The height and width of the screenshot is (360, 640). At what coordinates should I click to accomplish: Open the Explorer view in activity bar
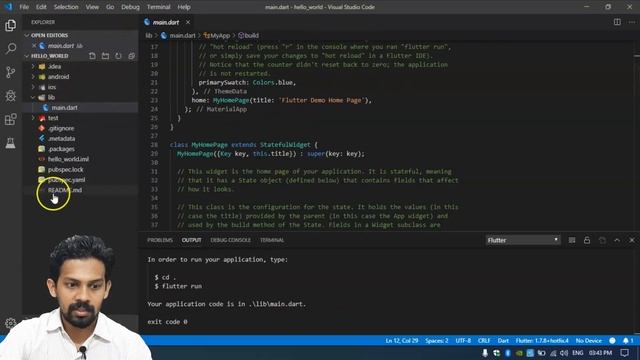pos(11,25)
